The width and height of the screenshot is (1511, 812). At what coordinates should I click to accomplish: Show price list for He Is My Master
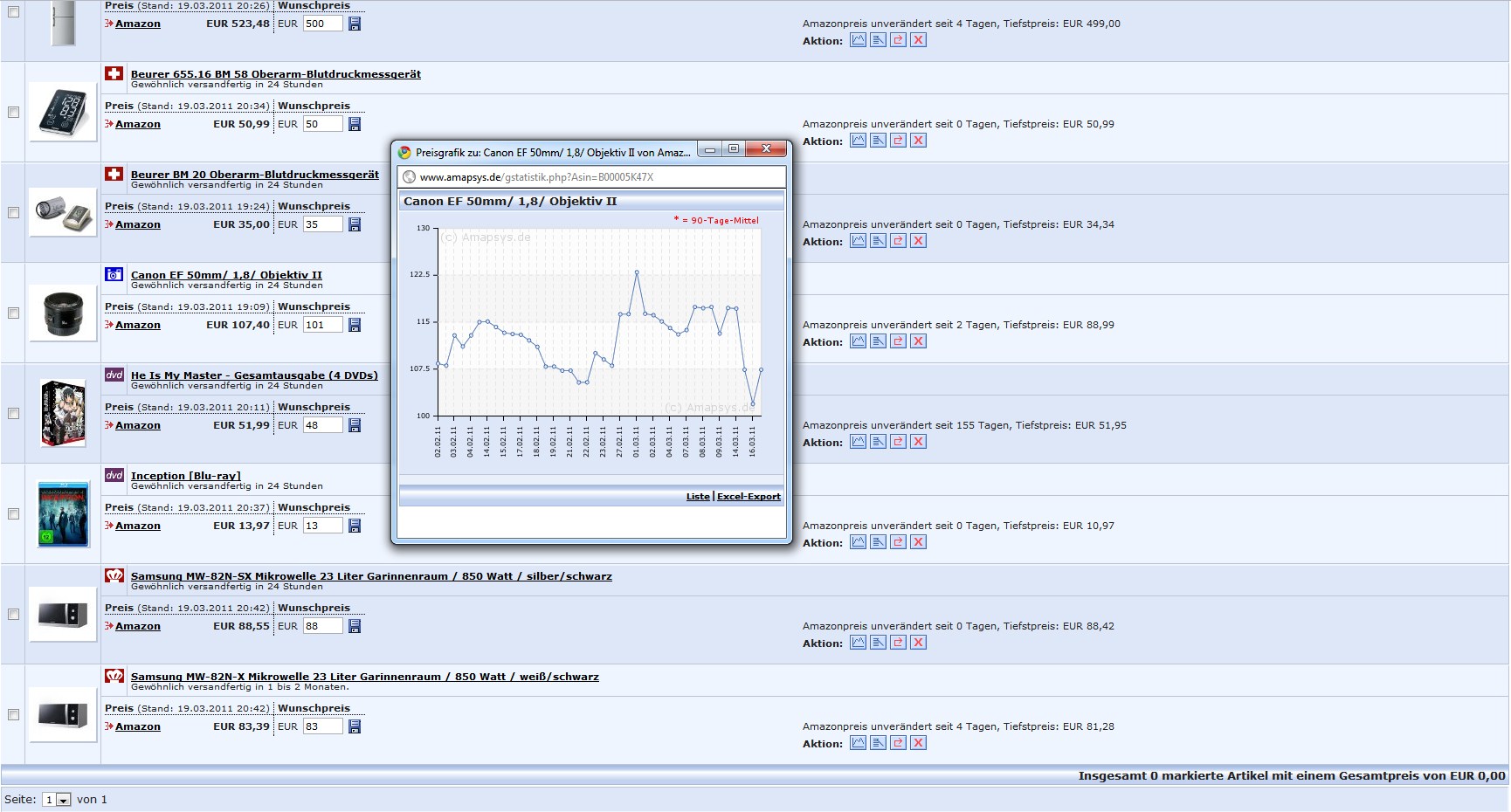pos(878,442)
